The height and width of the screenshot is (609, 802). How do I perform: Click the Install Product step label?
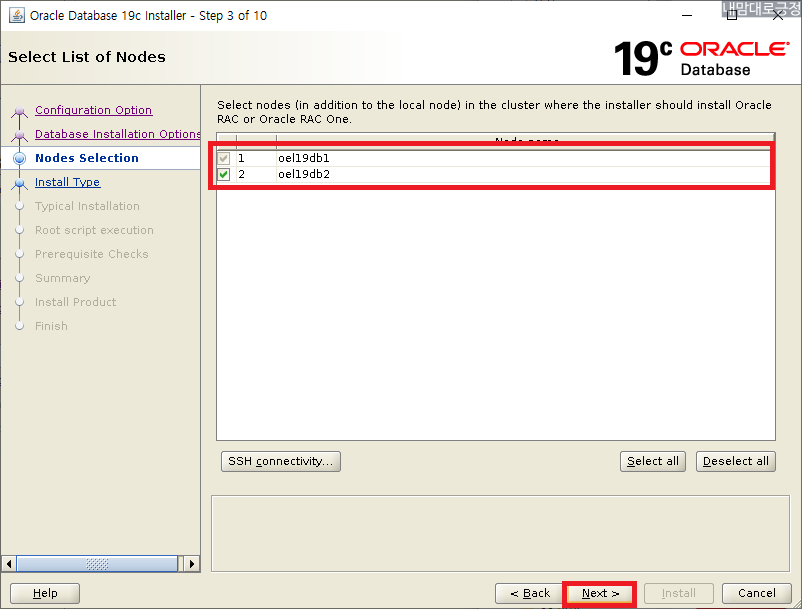point(75,302)
